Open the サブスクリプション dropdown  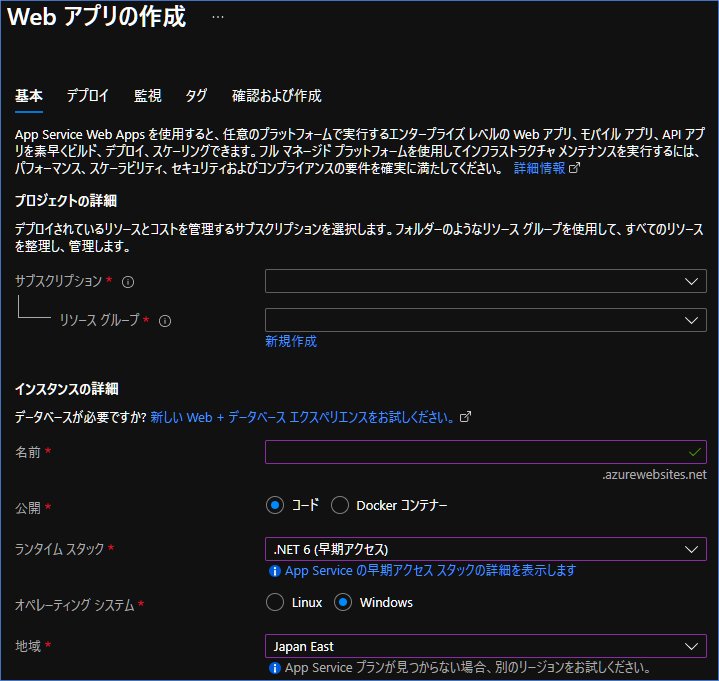[486, 281]
